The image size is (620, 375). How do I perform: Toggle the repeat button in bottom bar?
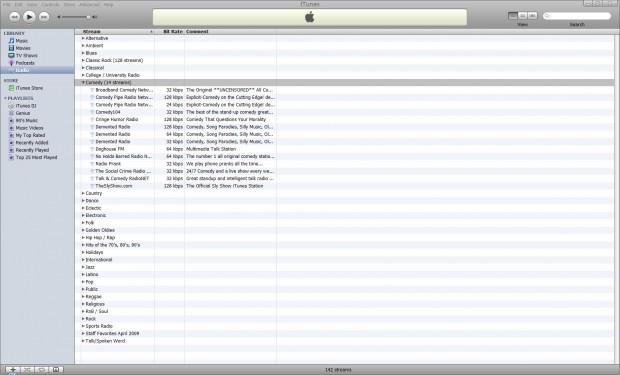pos(41,369)
